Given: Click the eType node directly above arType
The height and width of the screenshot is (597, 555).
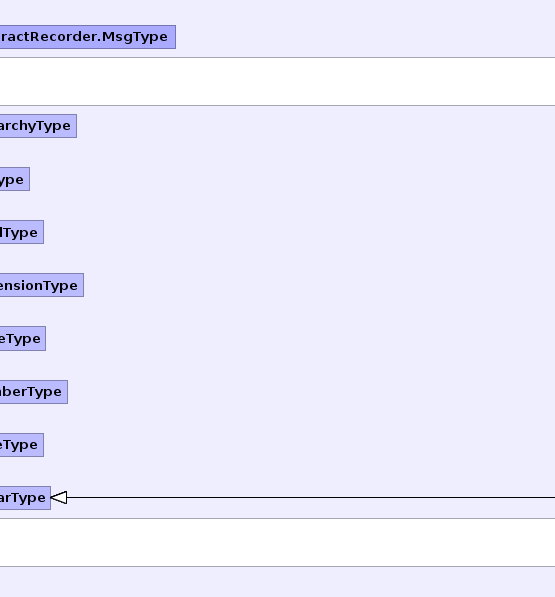Looking at the screenshot, I should coord(22,444).
